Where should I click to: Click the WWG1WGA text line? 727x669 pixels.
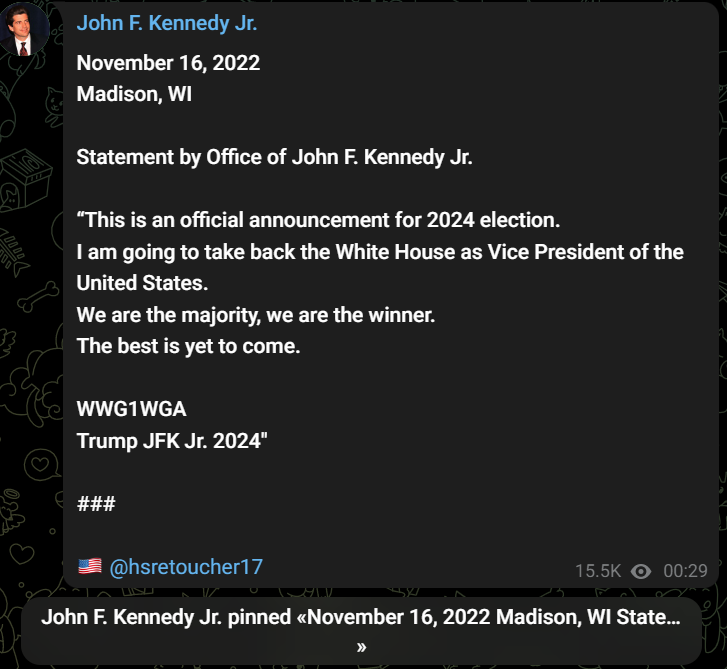pos(132,409)
